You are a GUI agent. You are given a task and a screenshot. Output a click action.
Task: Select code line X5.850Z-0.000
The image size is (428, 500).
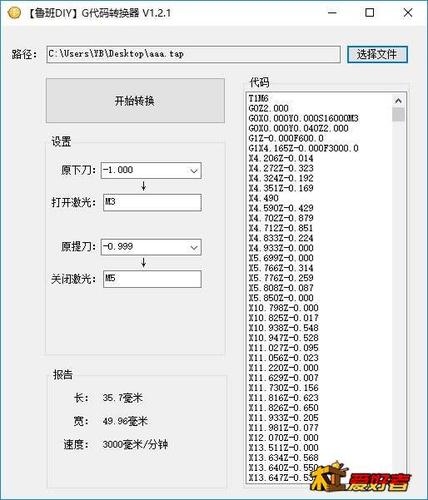281,298
